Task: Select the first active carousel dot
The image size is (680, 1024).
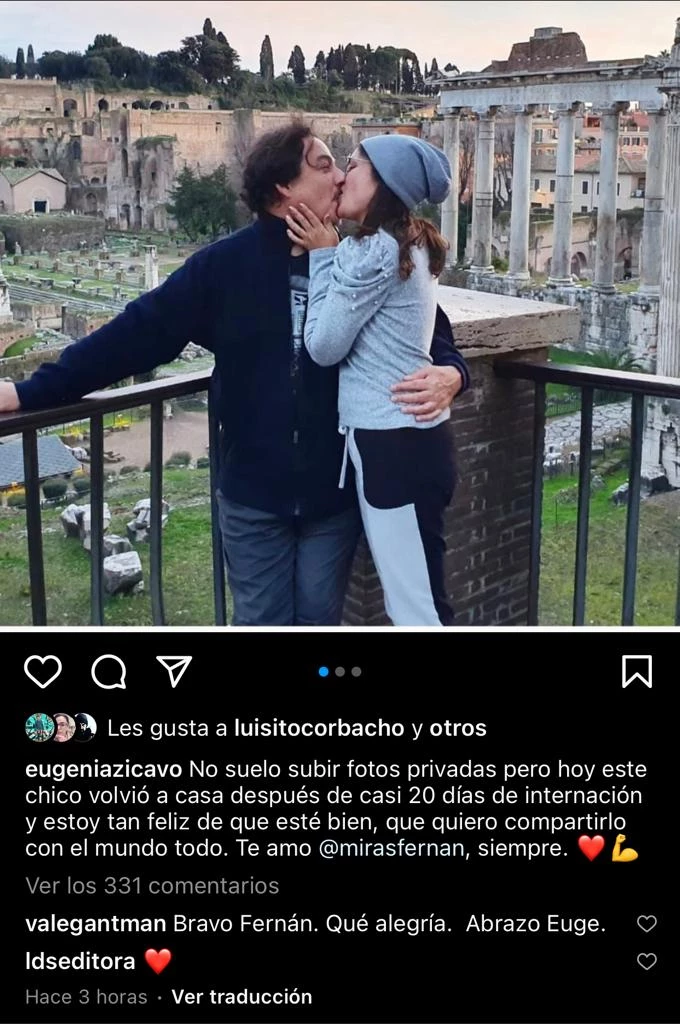Action: [x=323, y=671]
